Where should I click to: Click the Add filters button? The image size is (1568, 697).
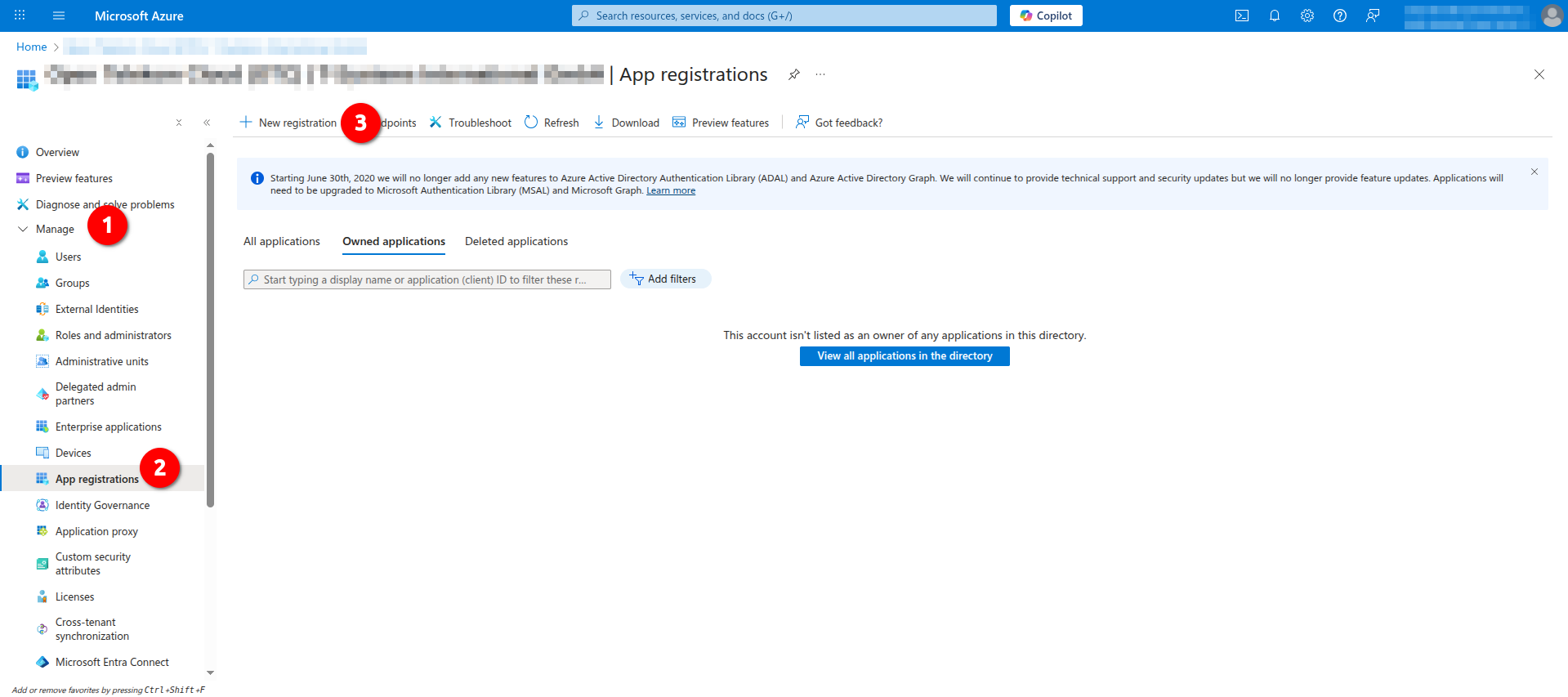click(664, 279)
